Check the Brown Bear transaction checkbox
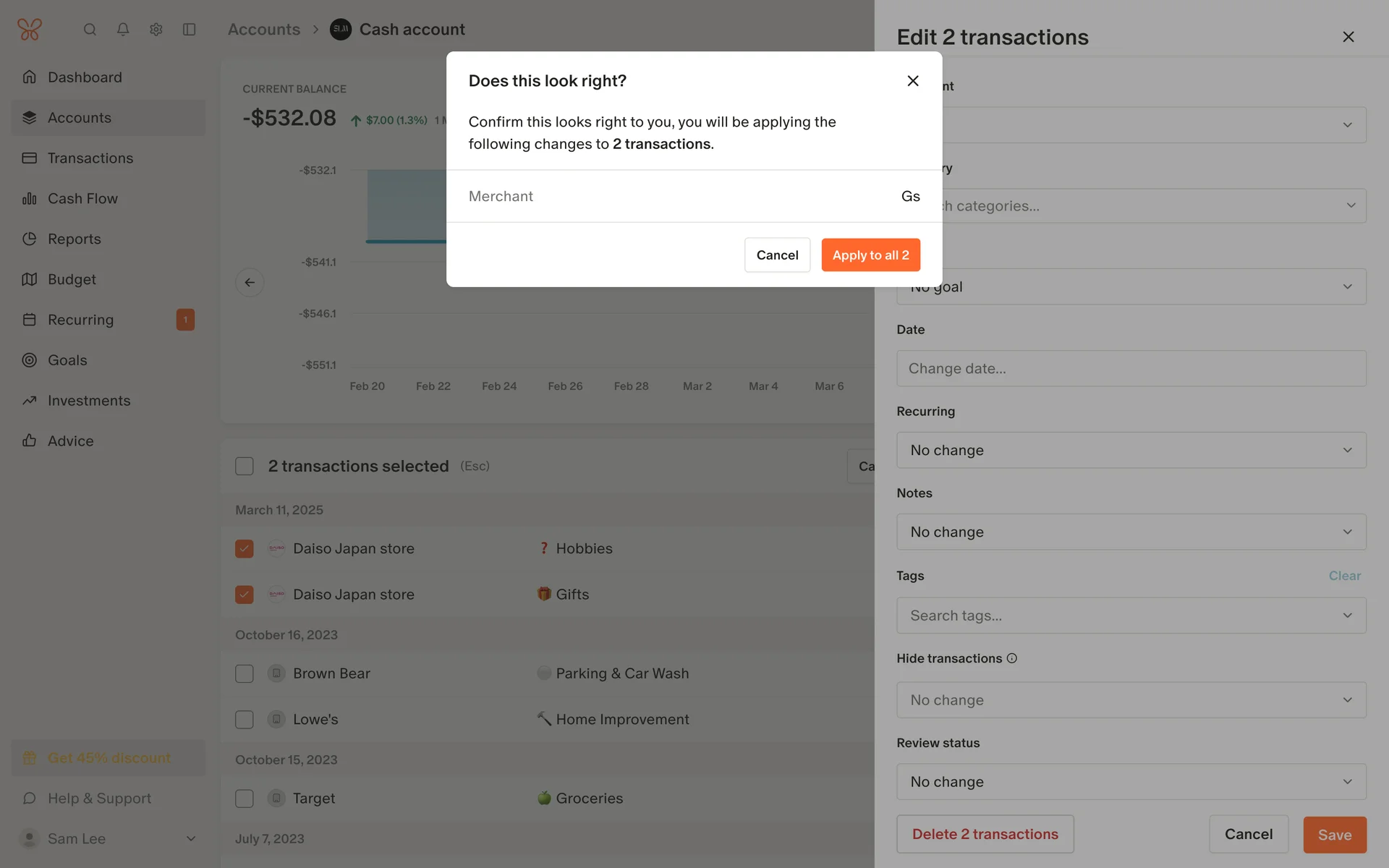 (x=245, y=674)
